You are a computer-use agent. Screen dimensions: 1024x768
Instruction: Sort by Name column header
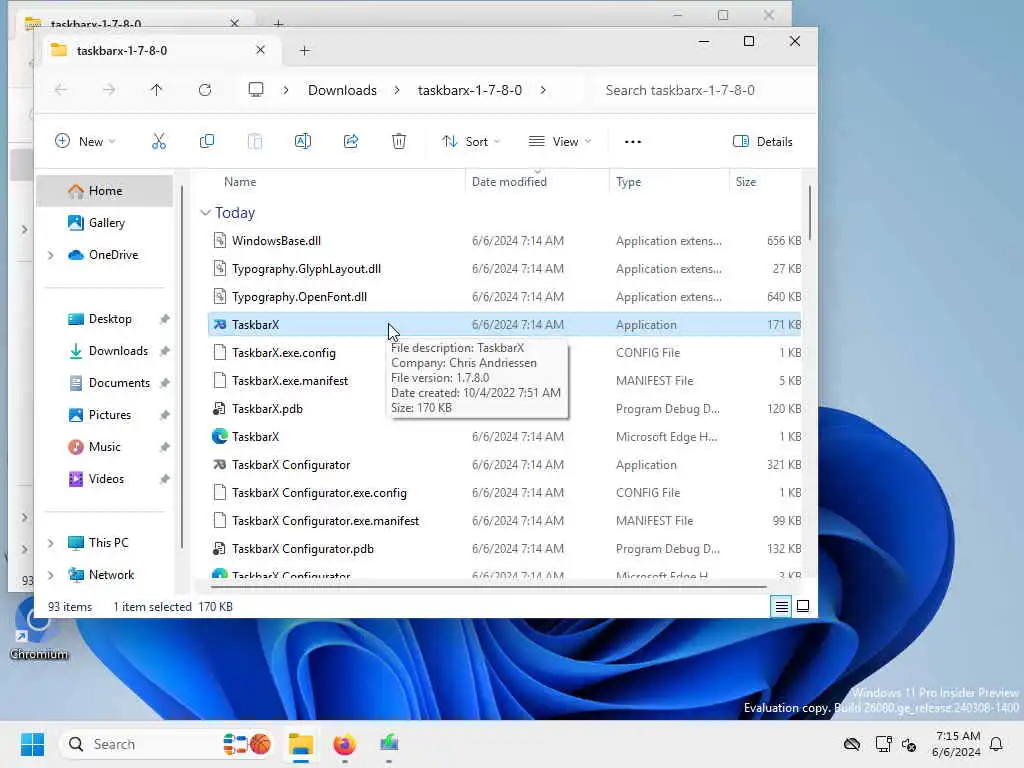pos(240,182)
